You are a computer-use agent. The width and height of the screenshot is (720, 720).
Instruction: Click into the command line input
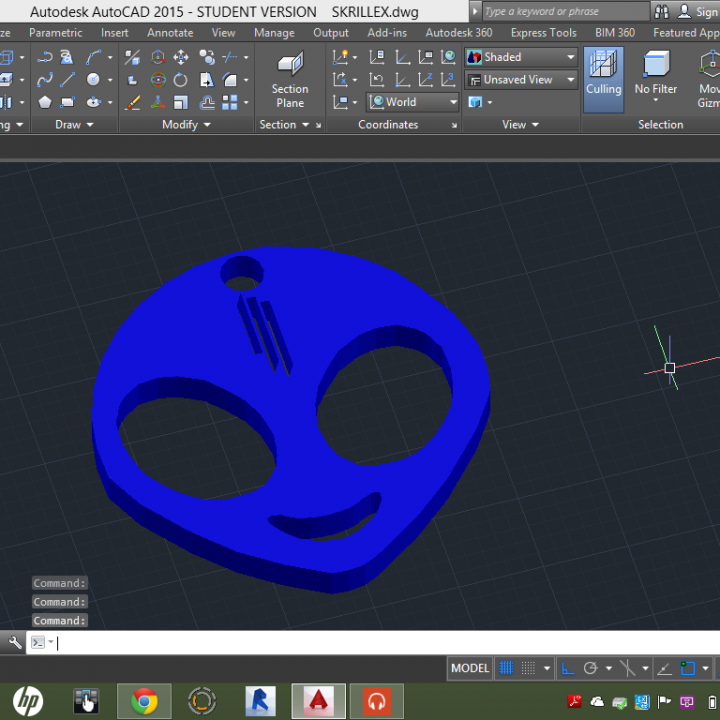point(300,643)
